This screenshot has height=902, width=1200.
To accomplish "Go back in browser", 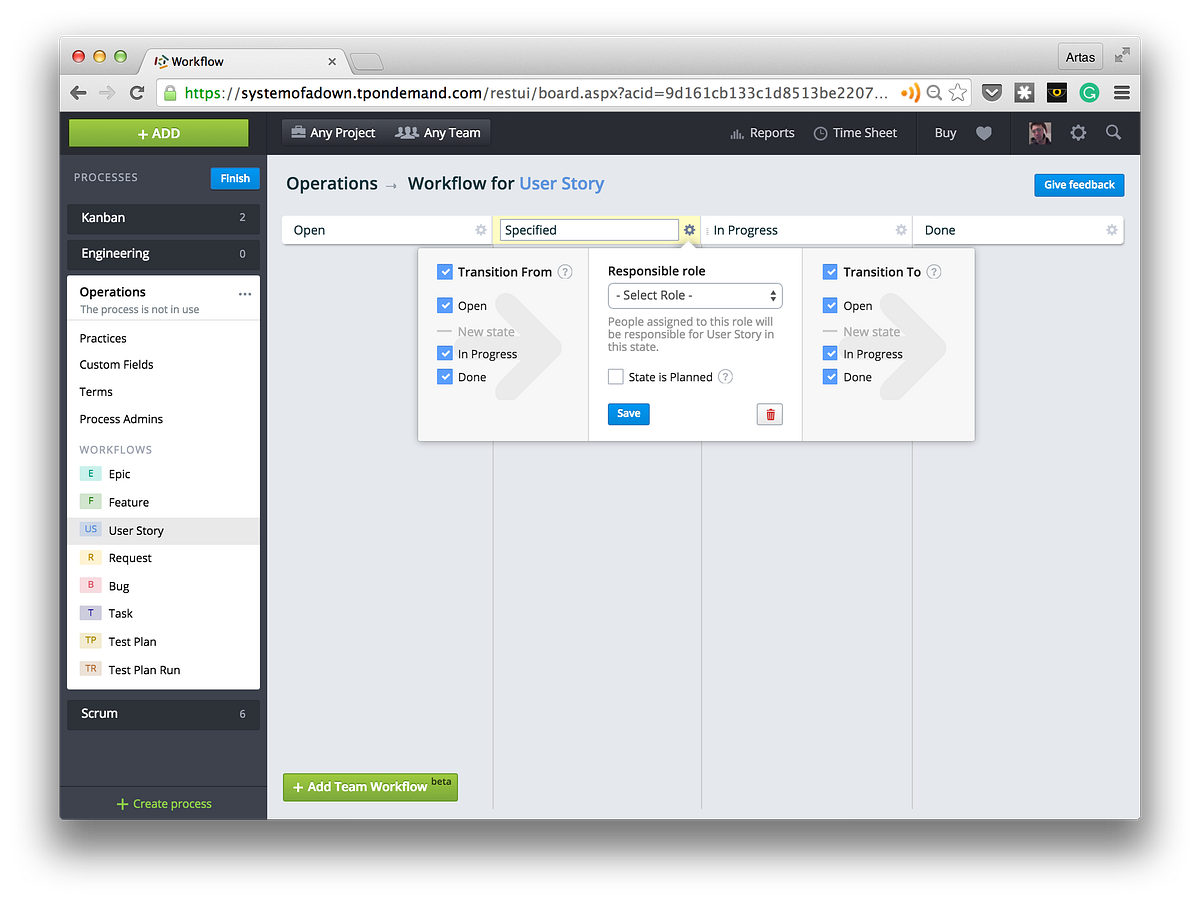I will 78,92.
